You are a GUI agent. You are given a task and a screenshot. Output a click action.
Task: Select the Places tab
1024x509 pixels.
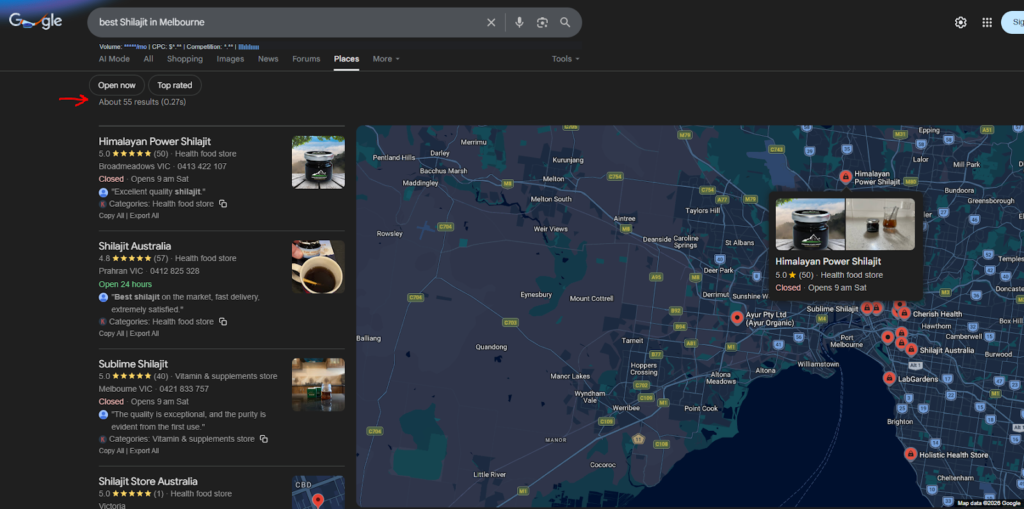pos(346,59)
